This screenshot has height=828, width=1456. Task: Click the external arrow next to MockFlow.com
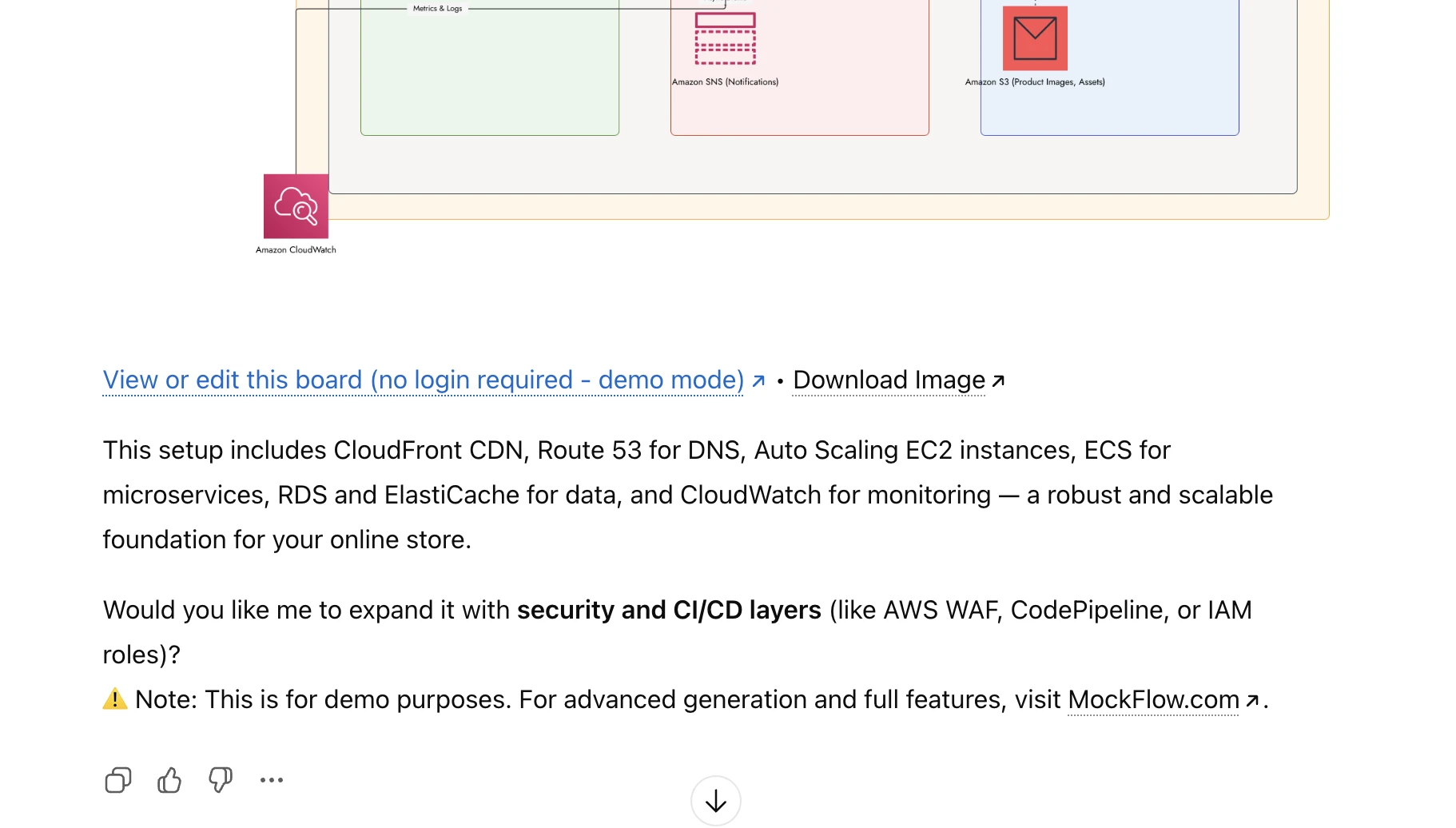click(1252, 701)
